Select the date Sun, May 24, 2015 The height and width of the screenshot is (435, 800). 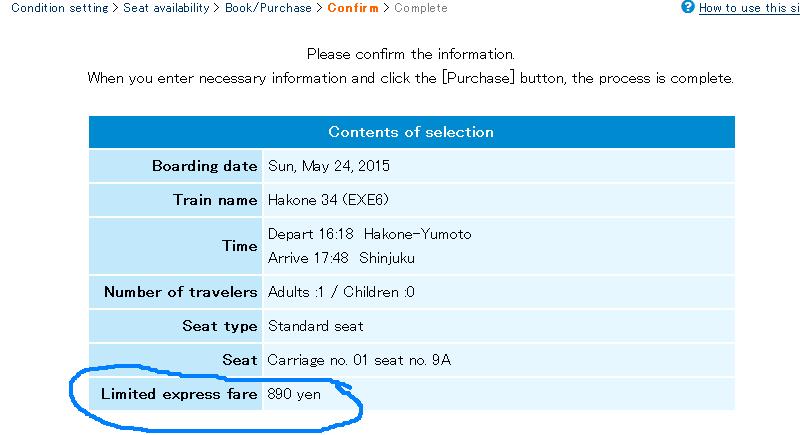tap(328, 166)
